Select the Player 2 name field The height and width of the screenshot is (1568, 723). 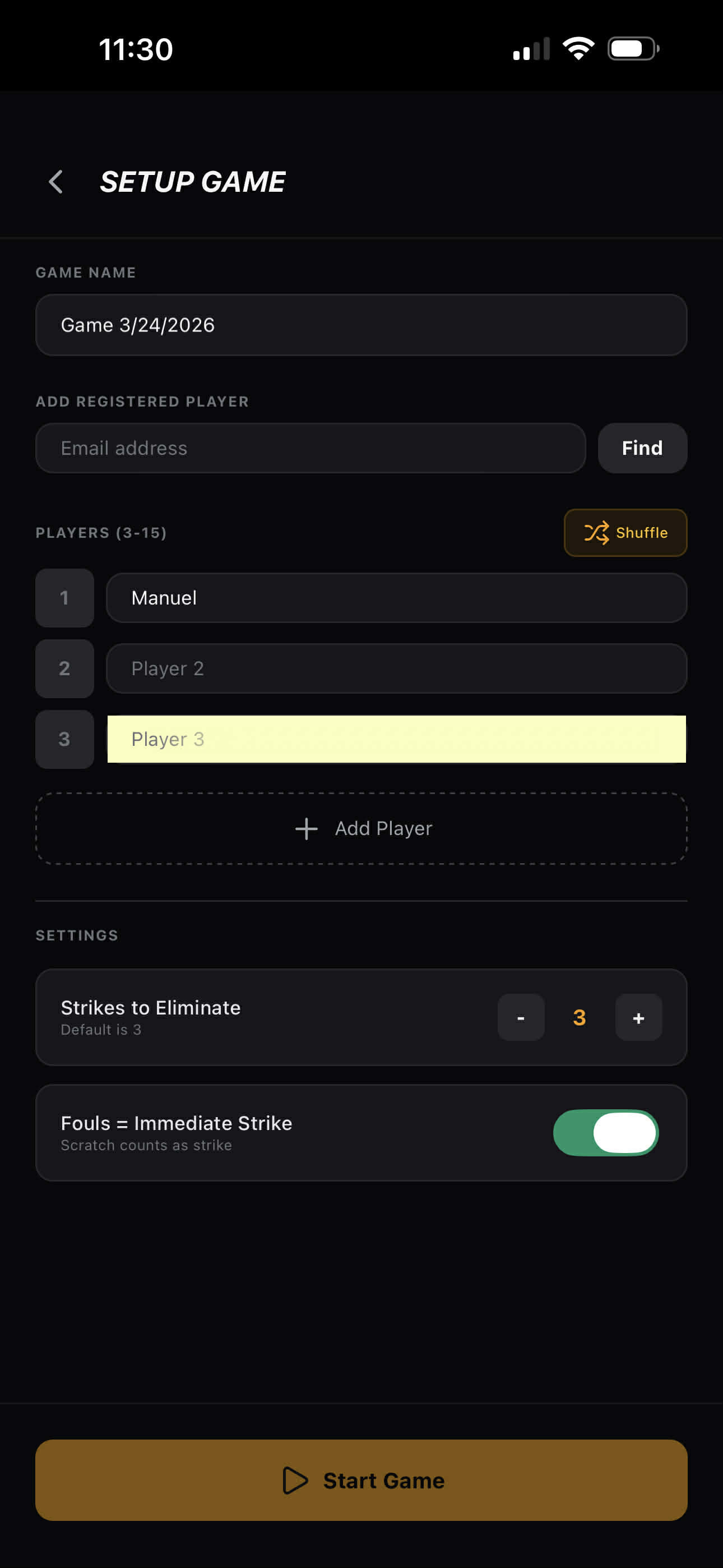point(396,668)
